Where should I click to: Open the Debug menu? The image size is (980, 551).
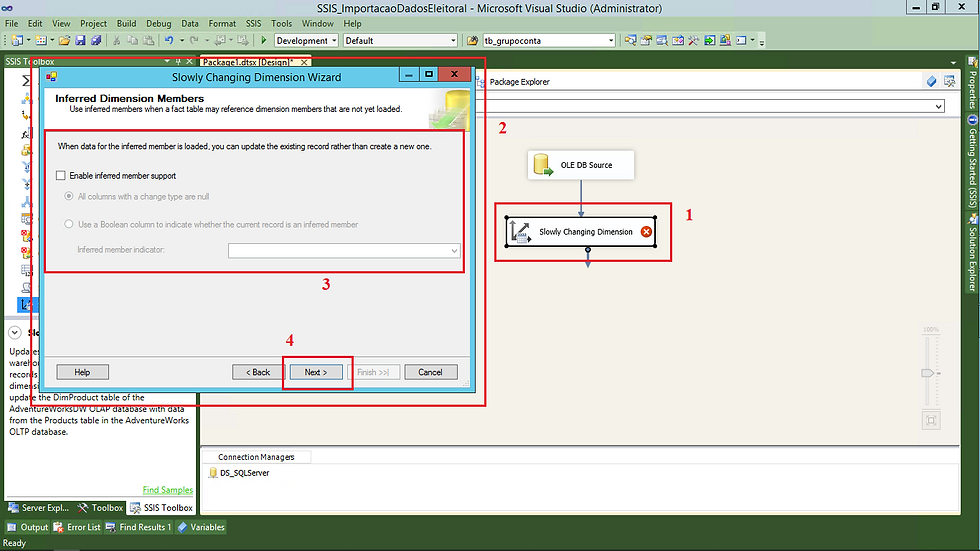(x=158, y=24)
